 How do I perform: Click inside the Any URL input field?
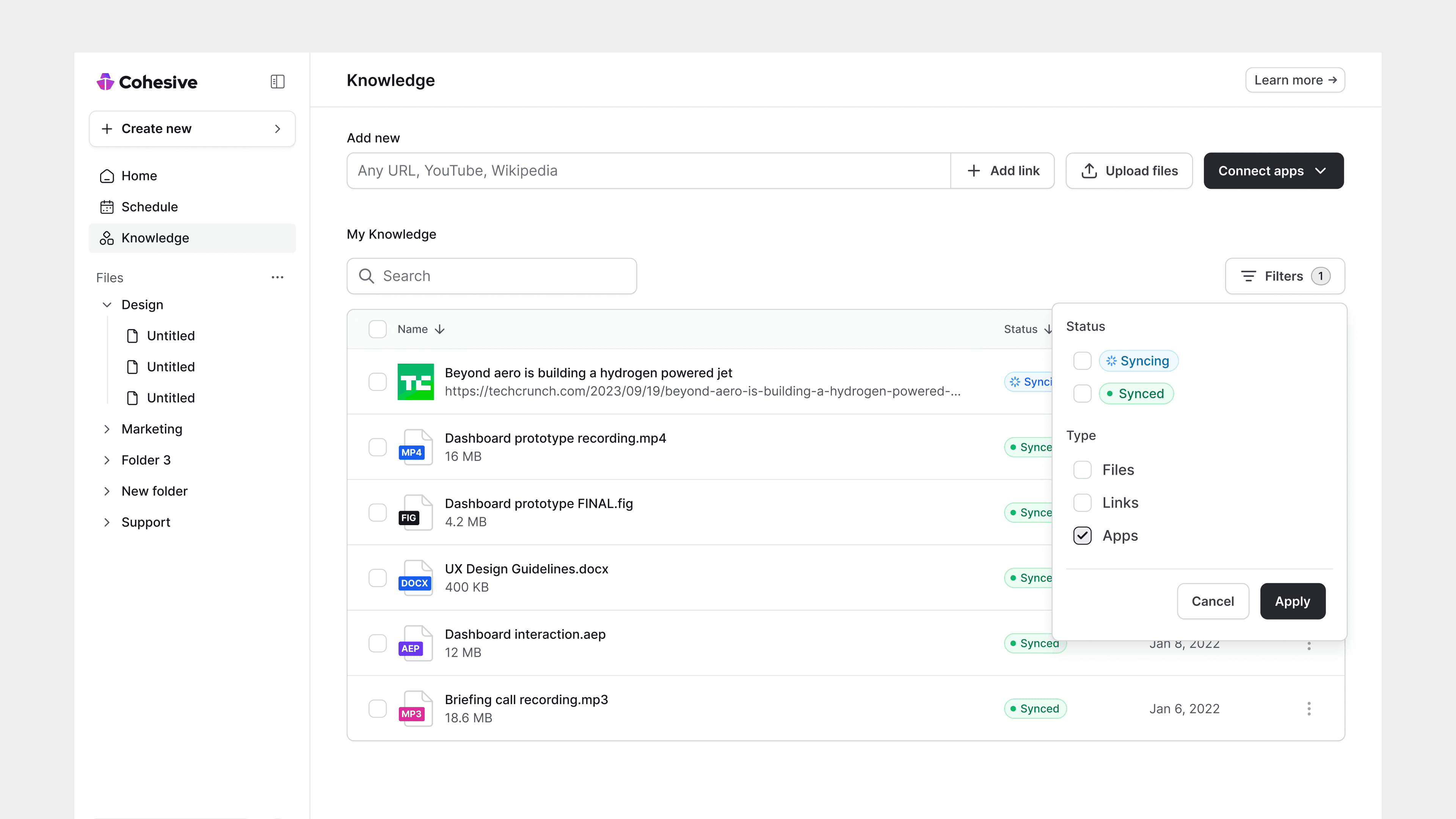648,171
